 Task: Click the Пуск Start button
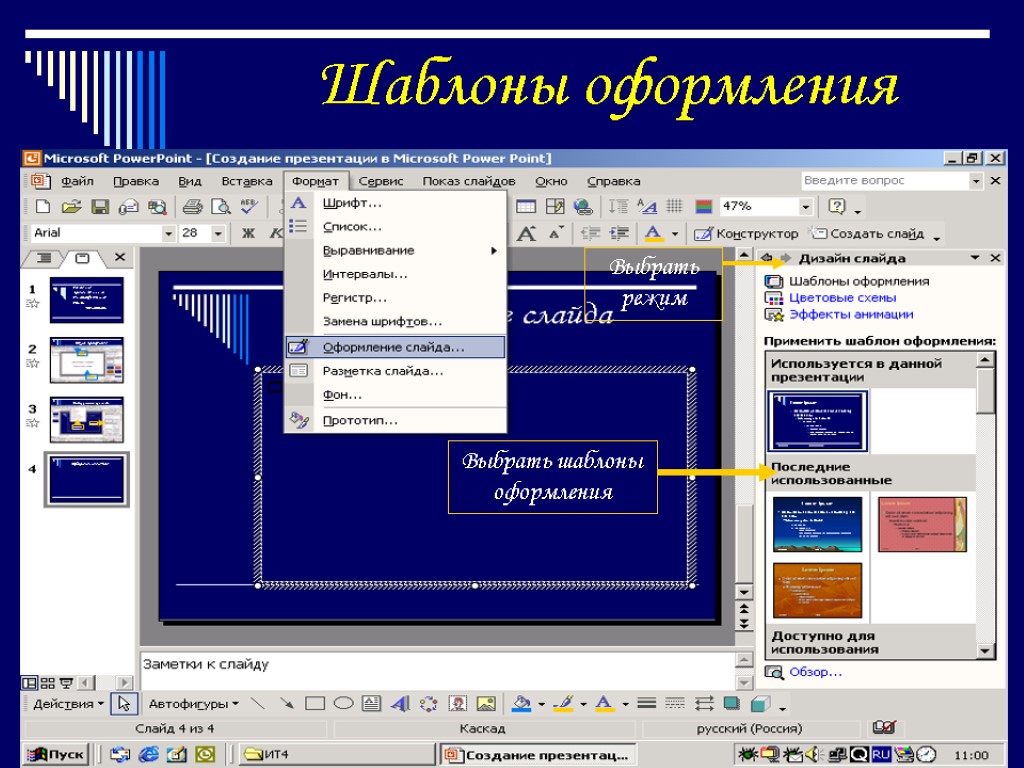click(56, 754)
